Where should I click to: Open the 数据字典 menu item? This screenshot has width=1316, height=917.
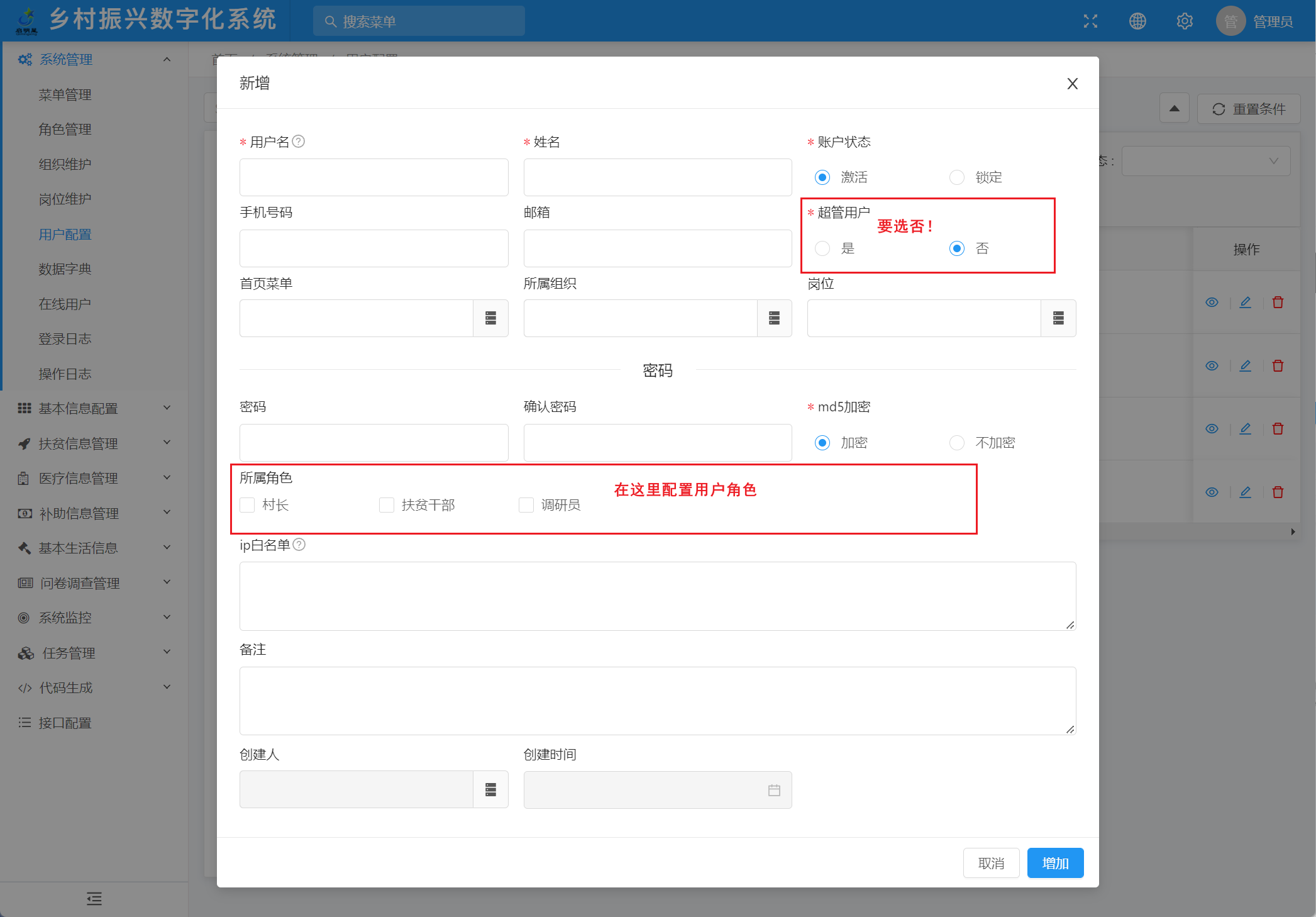(65, 269)
